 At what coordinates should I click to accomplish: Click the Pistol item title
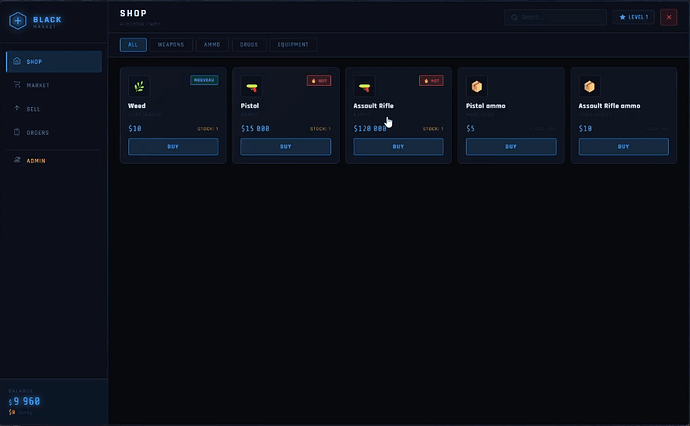250,106
